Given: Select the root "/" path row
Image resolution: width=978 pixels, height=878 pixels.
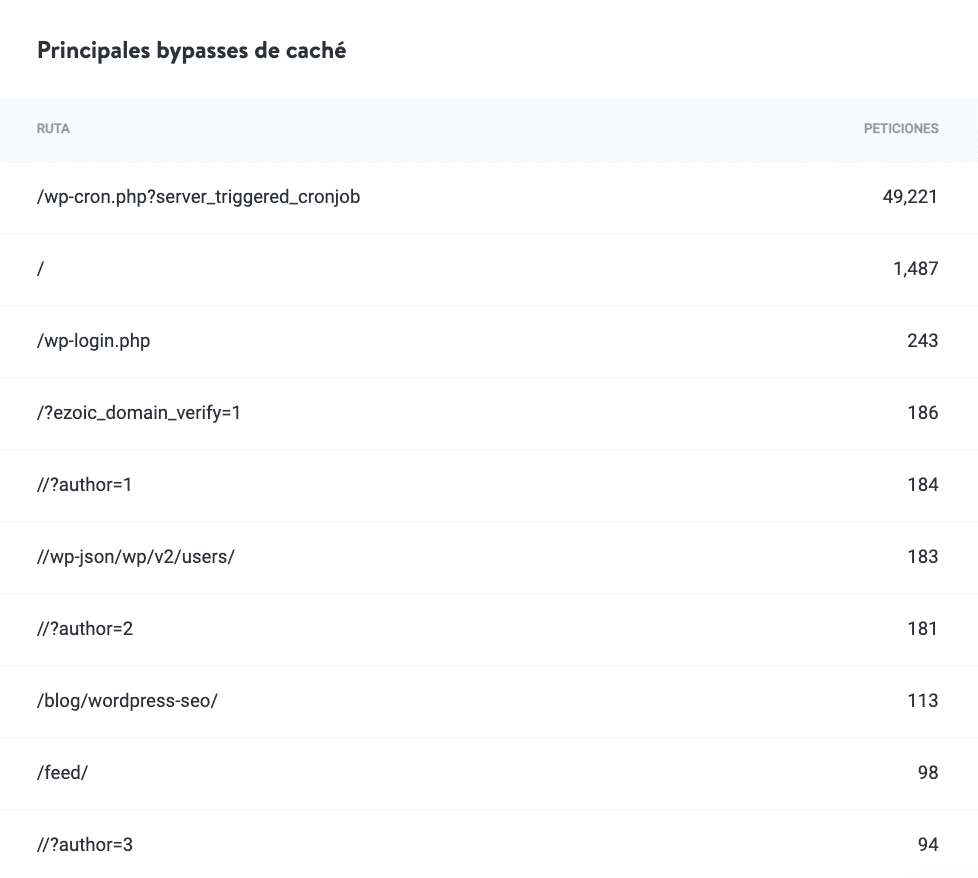Looking at the screenshot, I should point(41,269).
